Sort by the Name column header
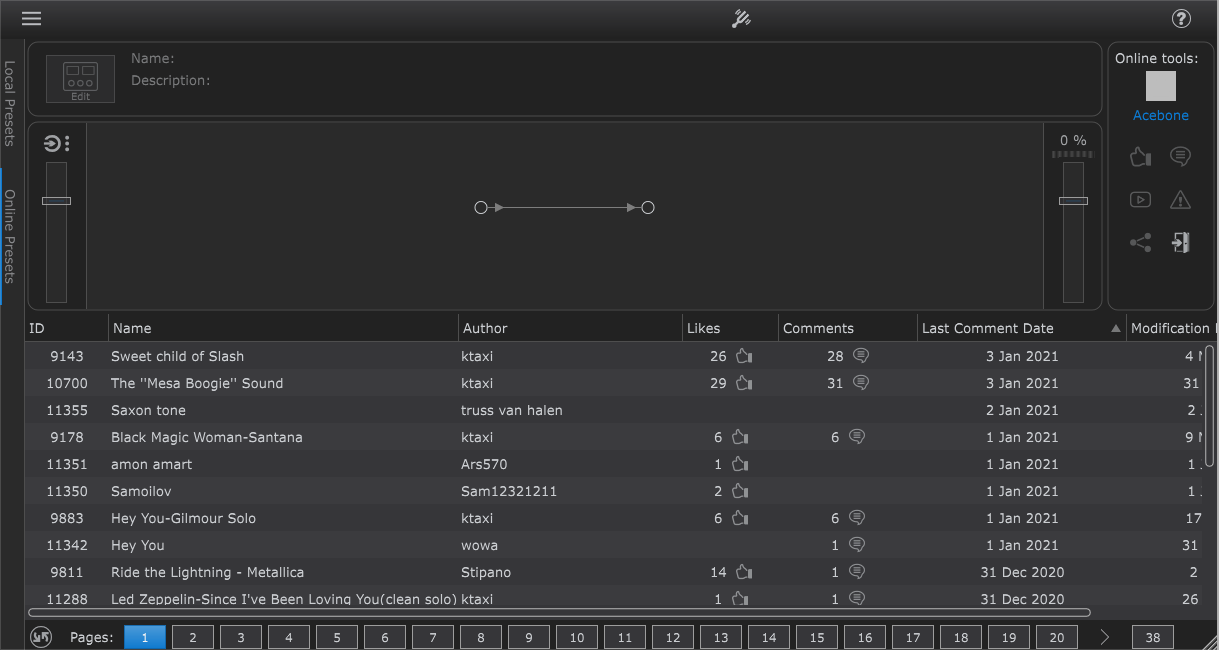The width and height of the screenshot is (1219, 650). tap(283, 328)
